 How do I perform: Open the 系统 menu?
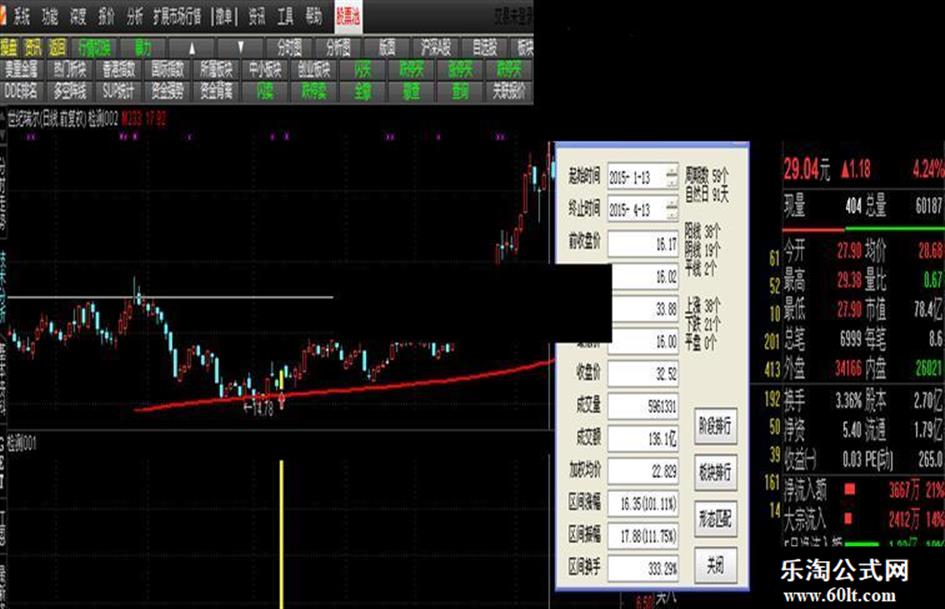tap(22, 16)
